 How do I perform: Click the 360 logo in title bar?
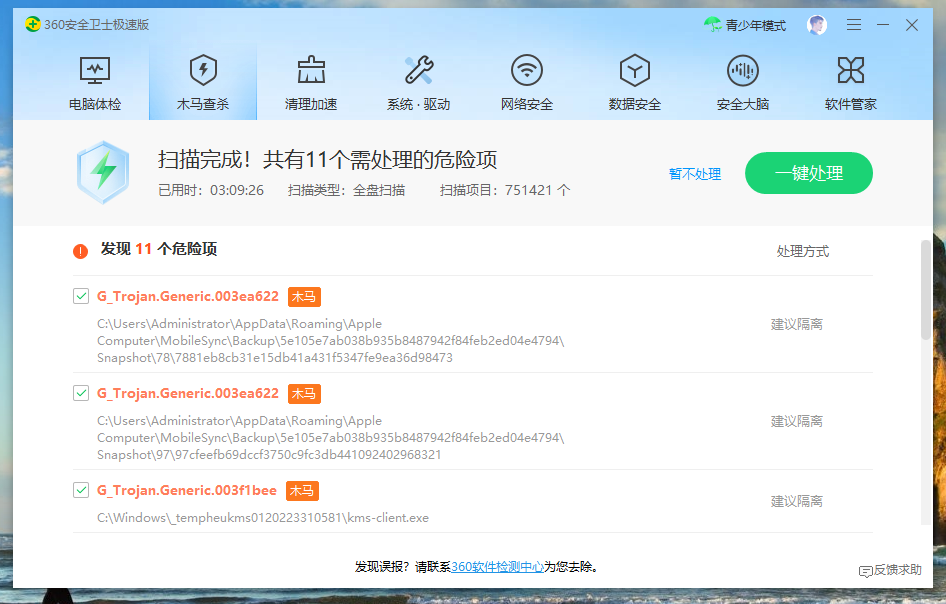(33, 25)
